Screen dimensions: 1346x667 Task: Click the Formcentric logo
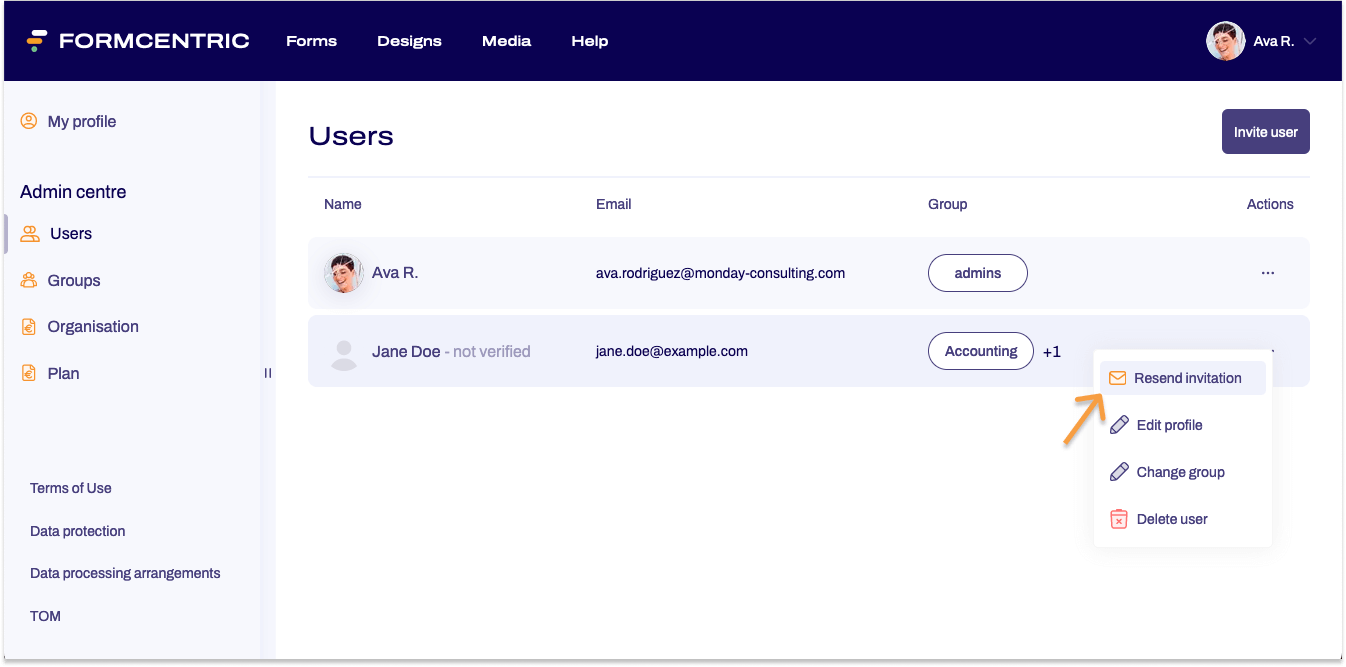137,40
